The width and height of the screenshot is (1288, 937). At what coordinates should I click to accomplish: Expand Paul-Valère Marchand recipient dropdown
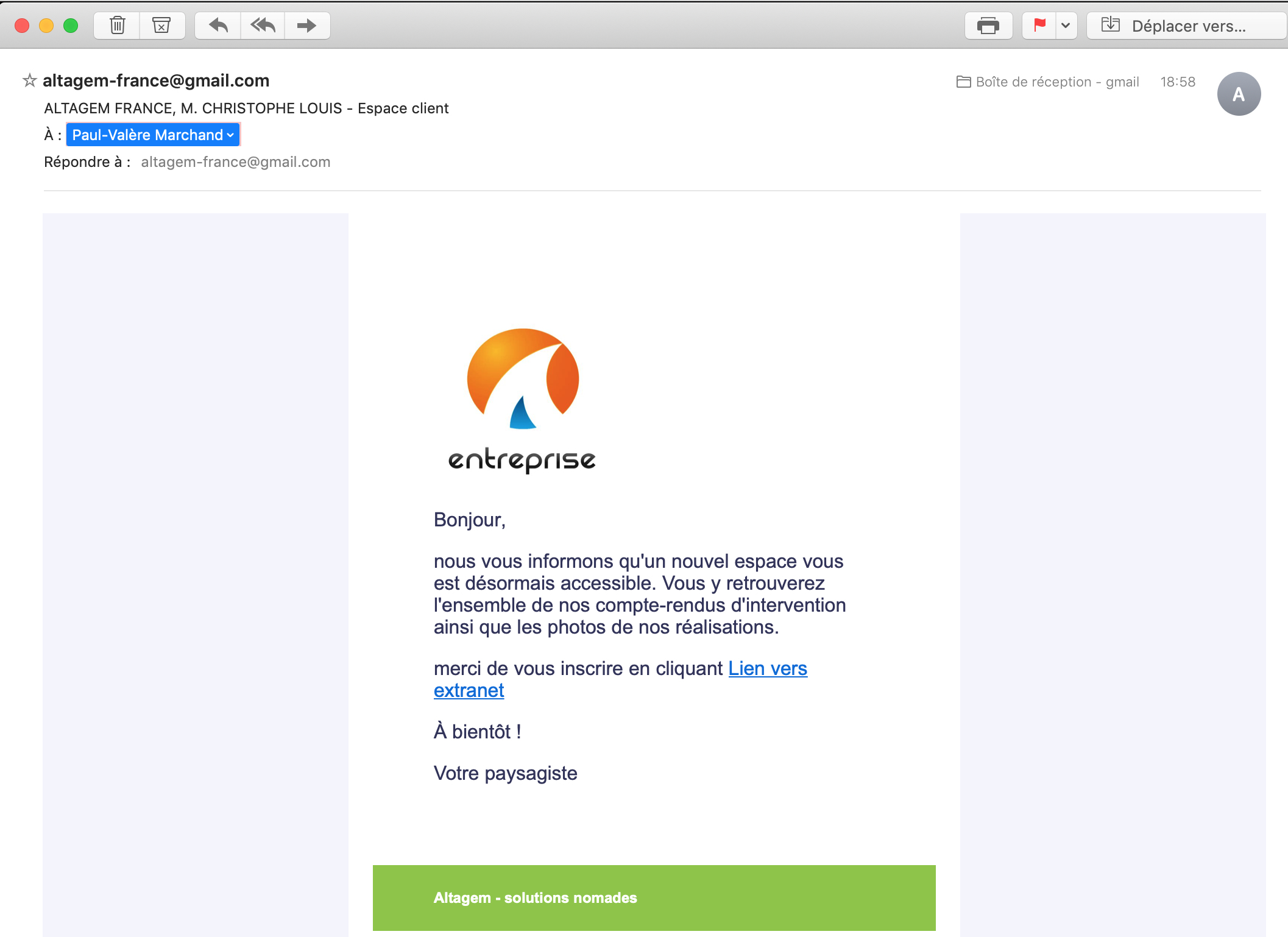tap(230, 135)
